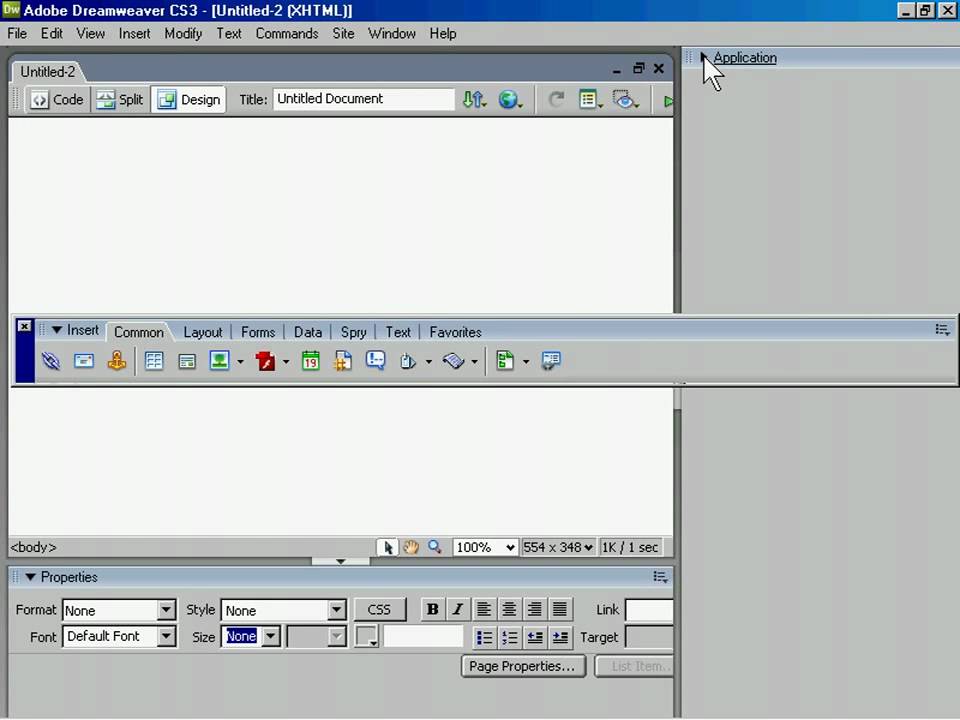Image resolution: width=960 pixels, height=720 pixels.
Task: Click the Media Flash insert icon
Action: click(266, 361)
